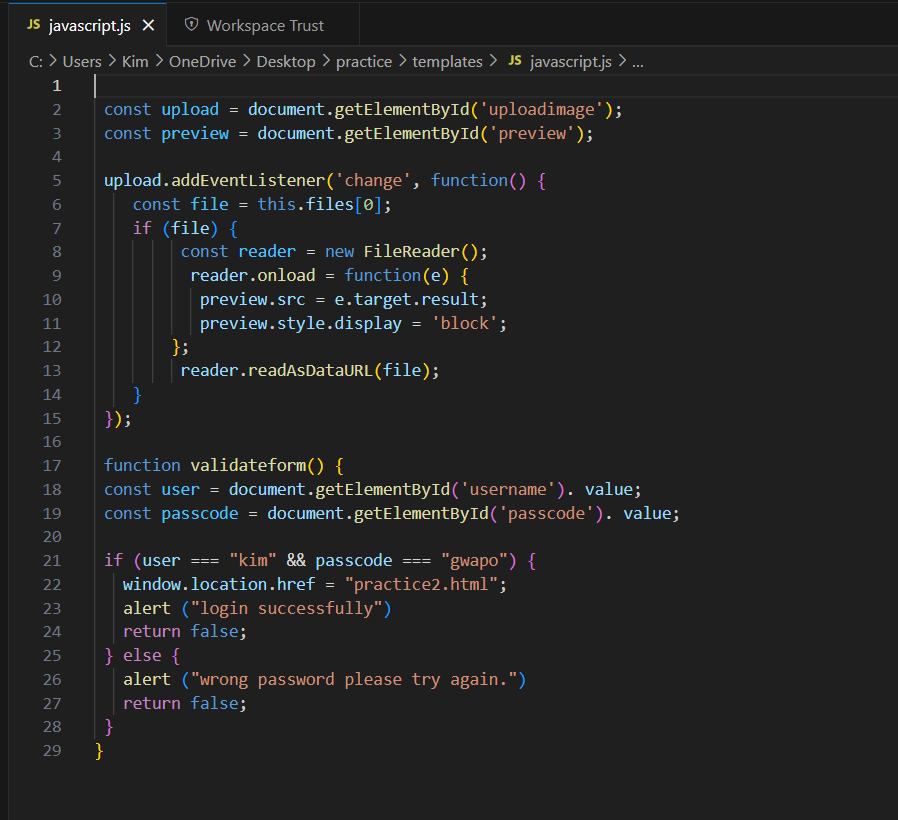The image size is (898, 820).
Task: Click the JS icon in the breadcrumb
Action: click(x=515, y=61)
